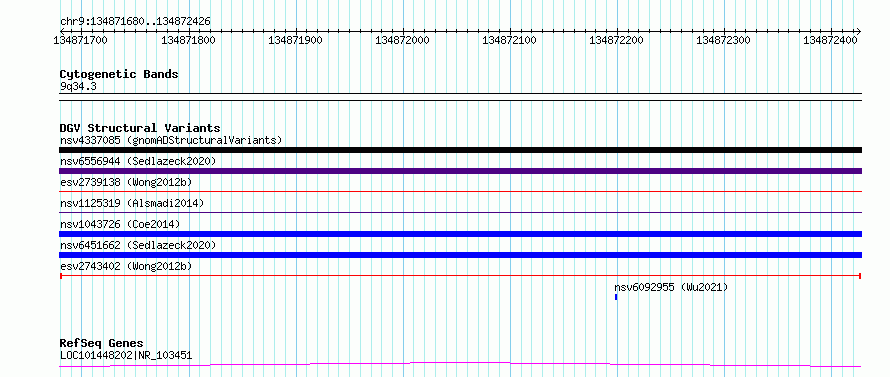Image resolution: width=890 pixels, height=377 pixels.
Task: Select the 9q34.3 band label
Action: 78,86
